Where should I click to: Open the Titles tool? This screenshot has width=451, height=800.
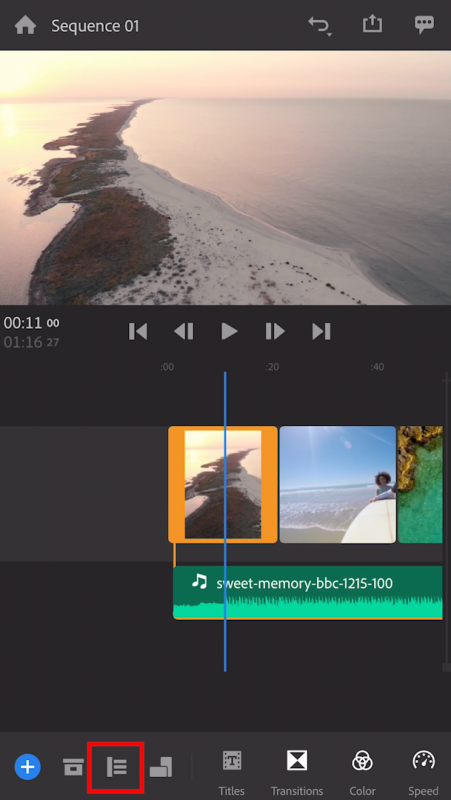tap(232, 773)
